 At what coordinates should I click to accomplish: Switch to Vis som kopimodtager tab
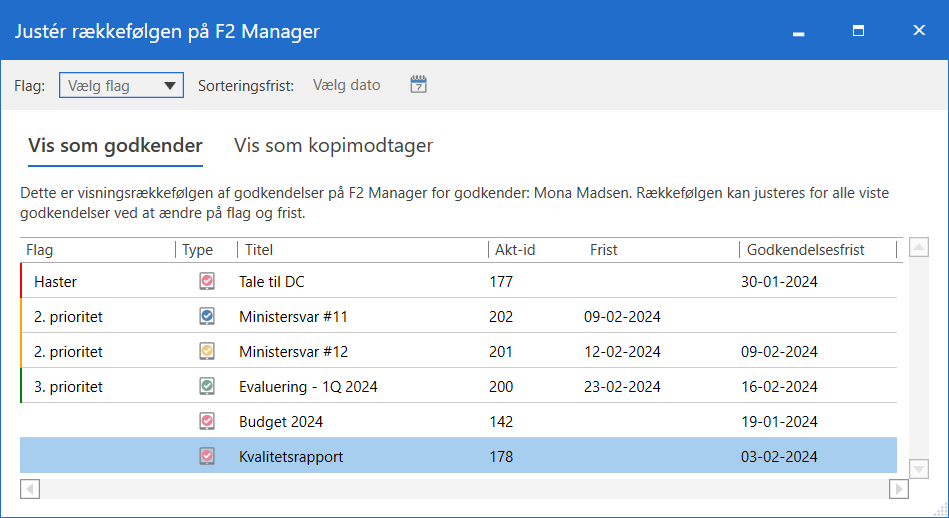[333, 145]
